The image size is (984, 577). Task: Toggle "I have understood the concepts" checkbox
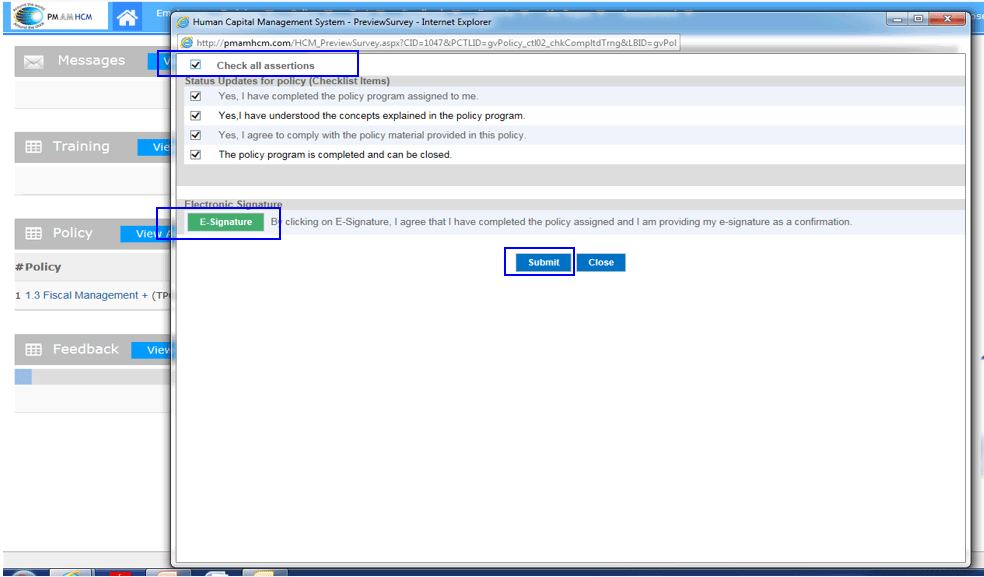tap(196, 115)
